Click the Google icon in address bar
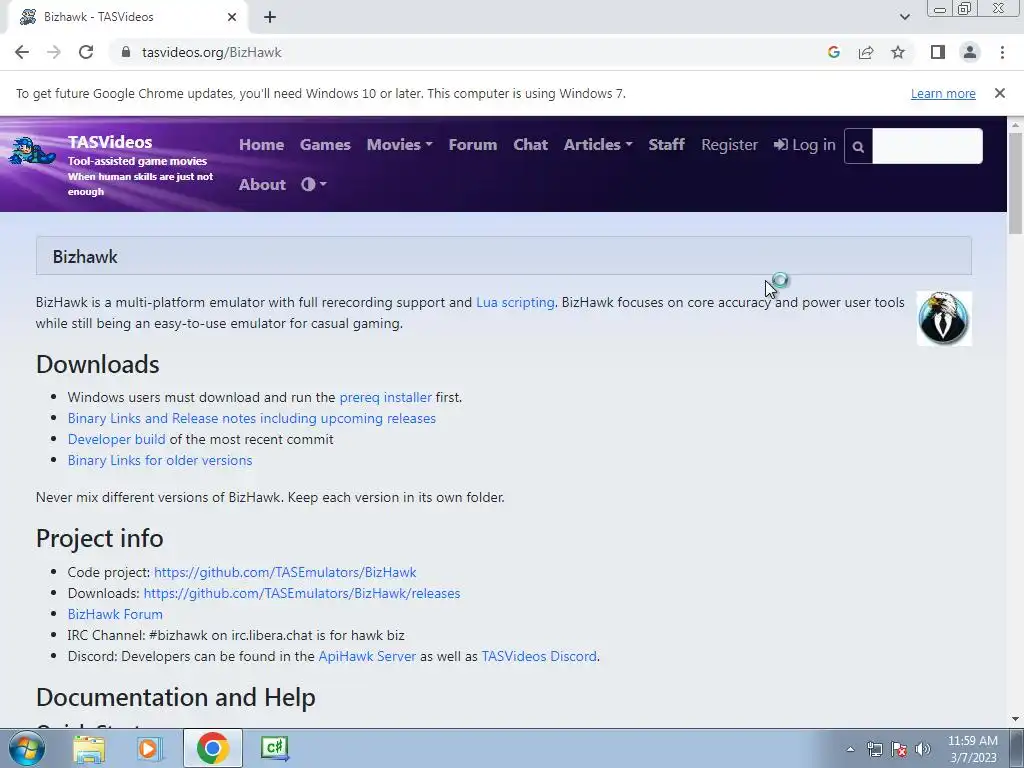This screenshot has width=1024, height=768. [833, 52]
